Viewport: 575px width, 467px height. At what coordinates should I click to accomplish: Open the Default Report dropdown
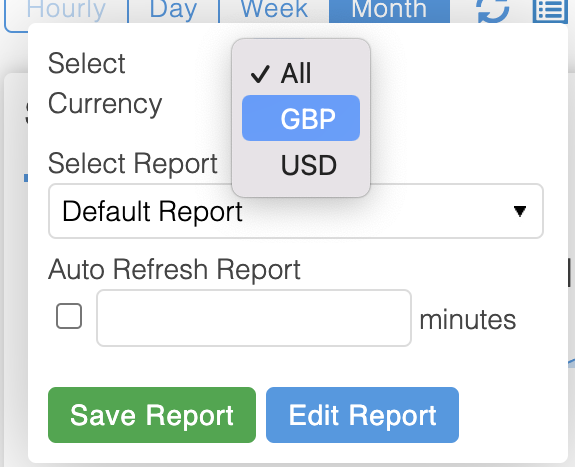point(296,211)
